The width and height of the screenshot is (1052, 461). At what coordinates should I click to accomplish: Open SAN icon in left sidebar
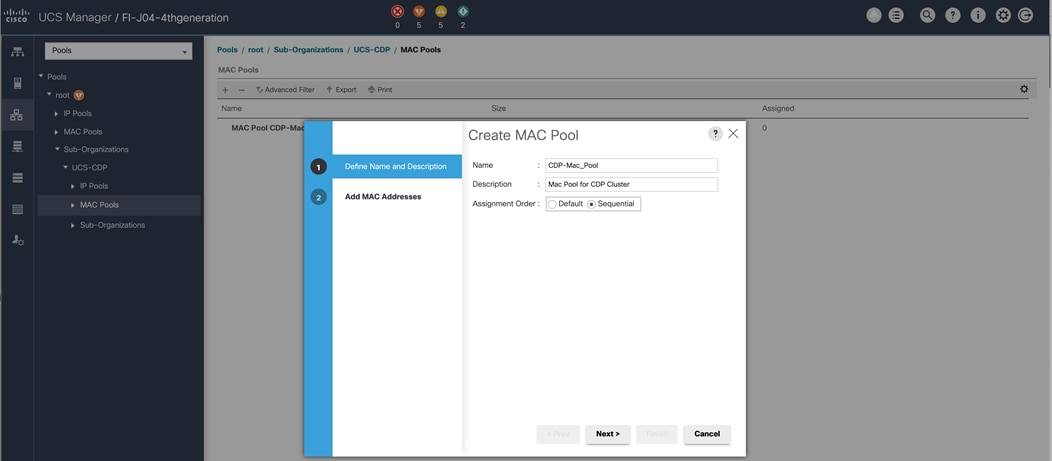[x=17, y=146]
